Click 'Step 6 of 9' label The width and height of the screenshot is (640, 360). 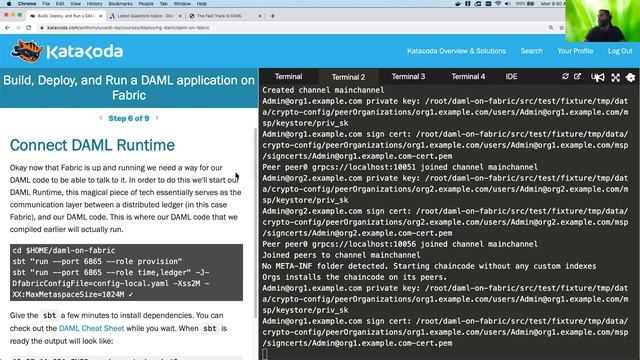pos(129,118)
